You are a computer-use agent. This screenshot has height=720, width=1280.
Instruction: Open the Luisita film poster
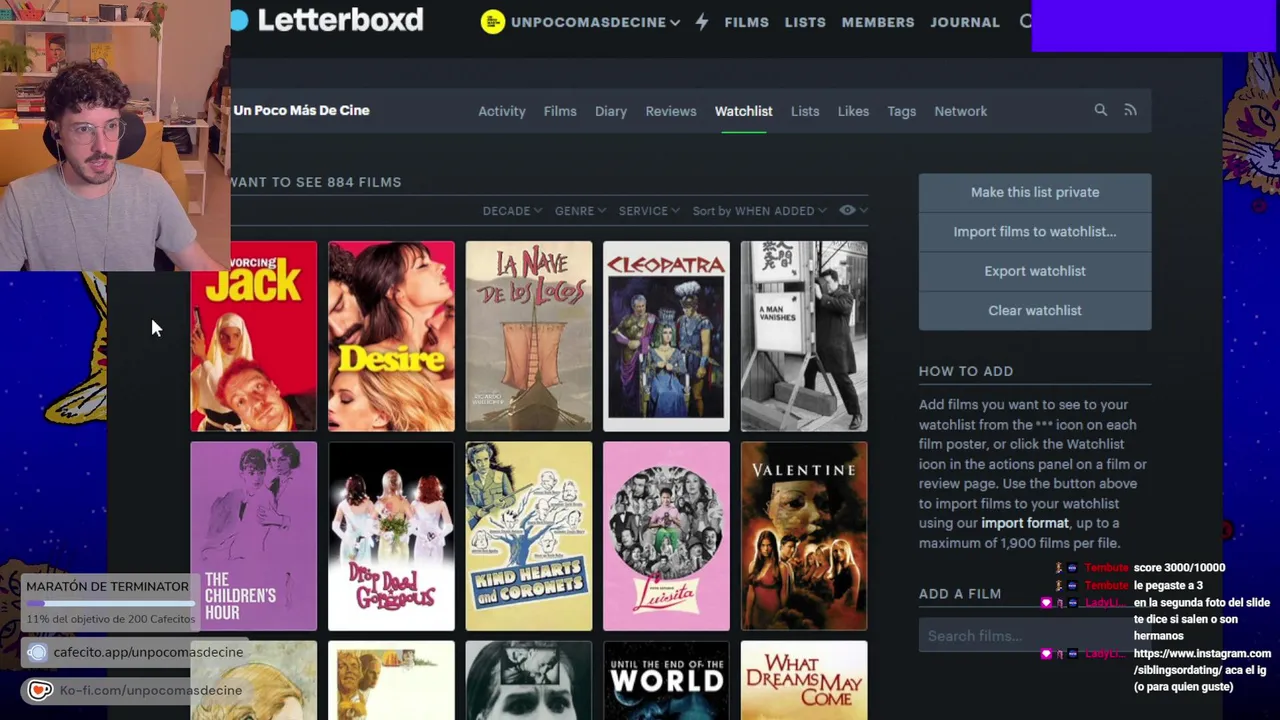tap(666, 536)
